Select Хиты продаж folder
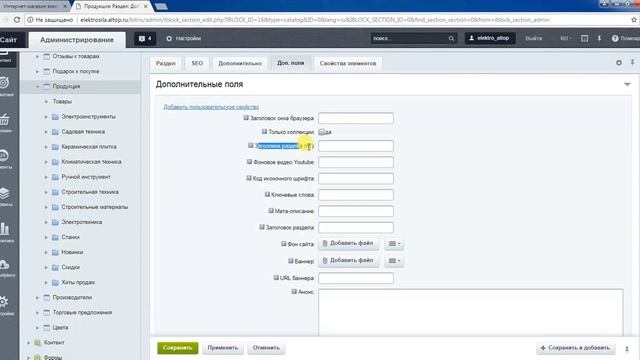 coord(78,282)
